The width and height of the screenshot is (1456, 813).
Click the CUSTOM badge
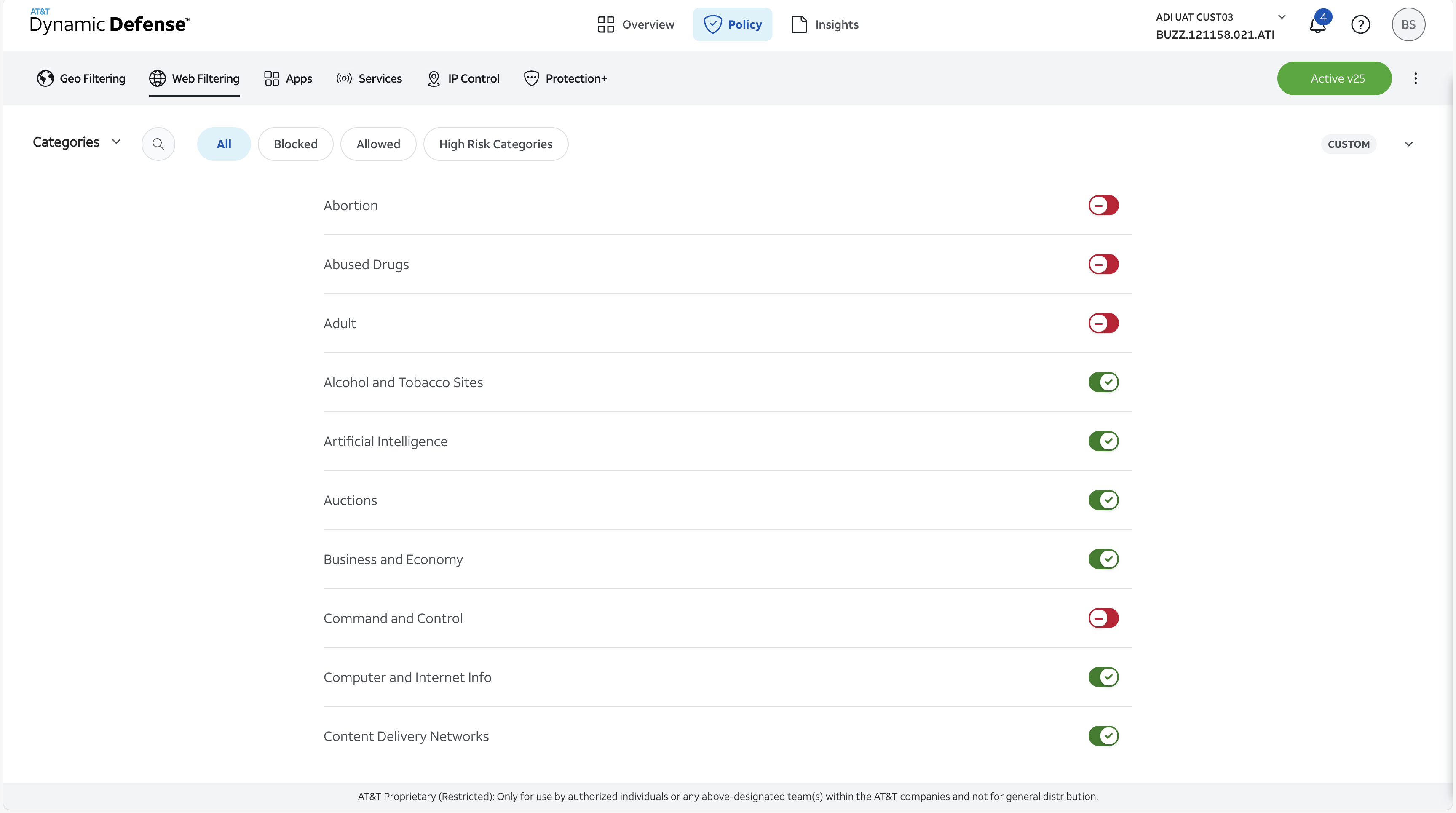(x=1348, y=144)
